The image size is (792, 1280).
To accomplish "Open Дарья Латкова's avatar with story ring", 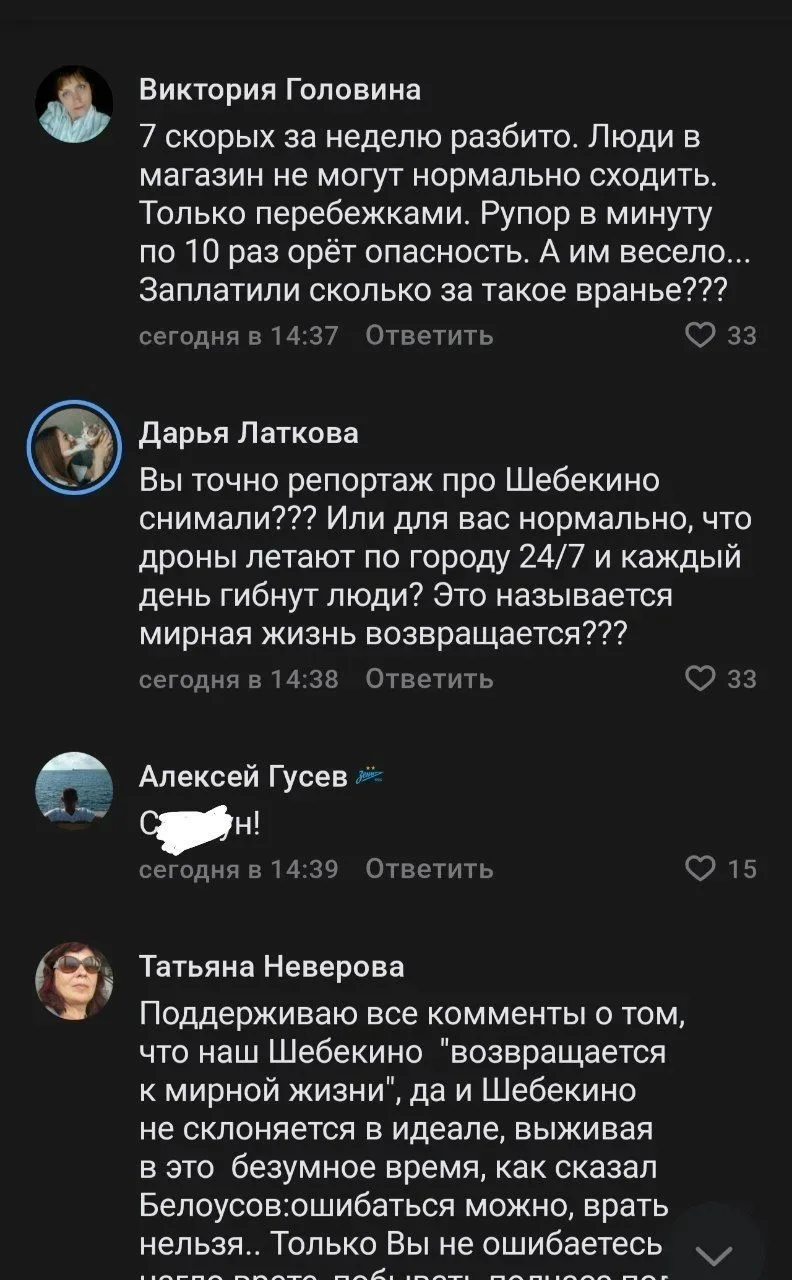I will click(x=74, y=448).
